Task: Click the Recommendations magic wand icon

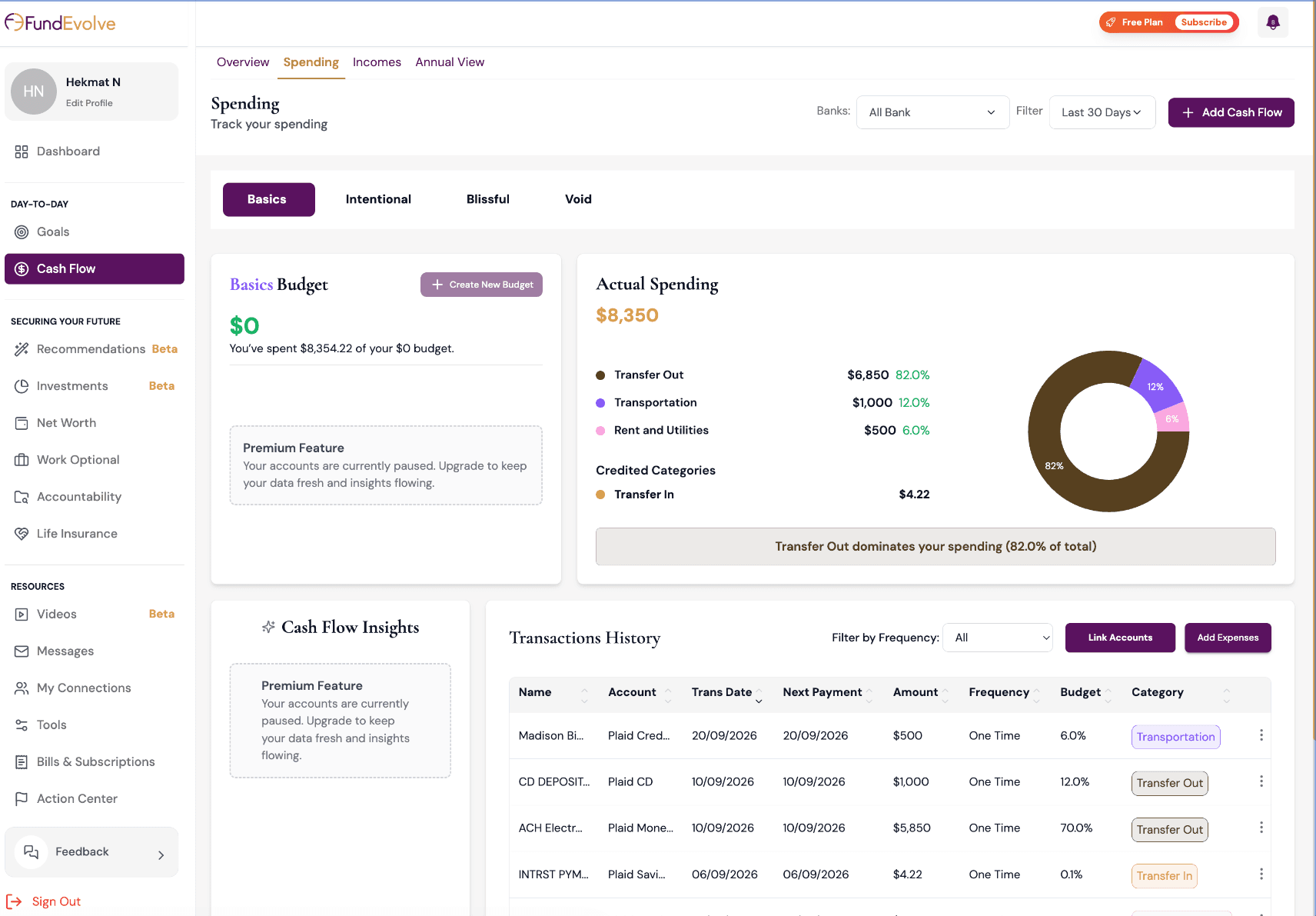Action: tap(22, 349)
